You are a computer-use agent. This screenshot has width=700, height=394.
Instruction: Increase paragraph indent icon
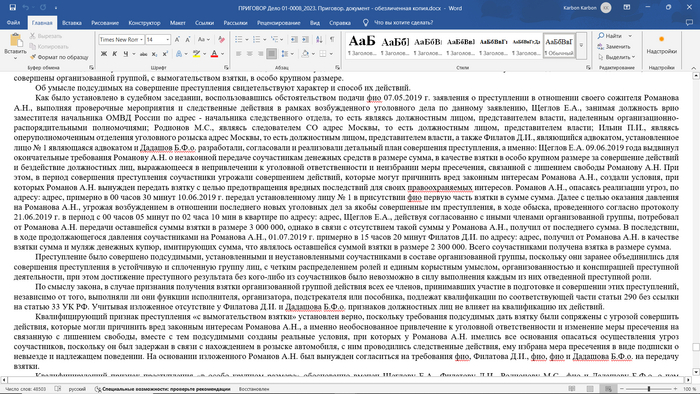305,39
